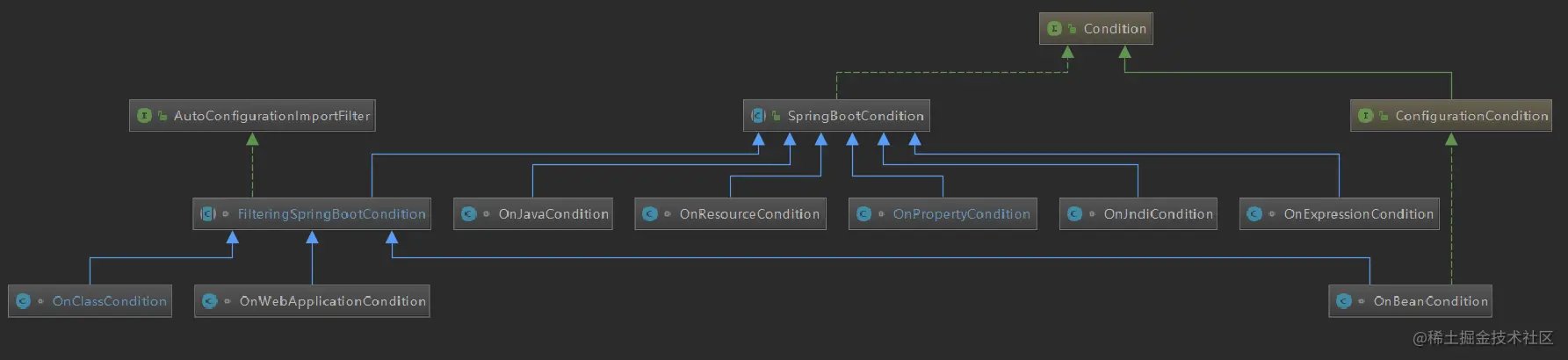The width and height of the screenshot is (1568, 360).
Task: Click the FilteringSpringBootCondition class icon
Action: (x=208, y=214)
